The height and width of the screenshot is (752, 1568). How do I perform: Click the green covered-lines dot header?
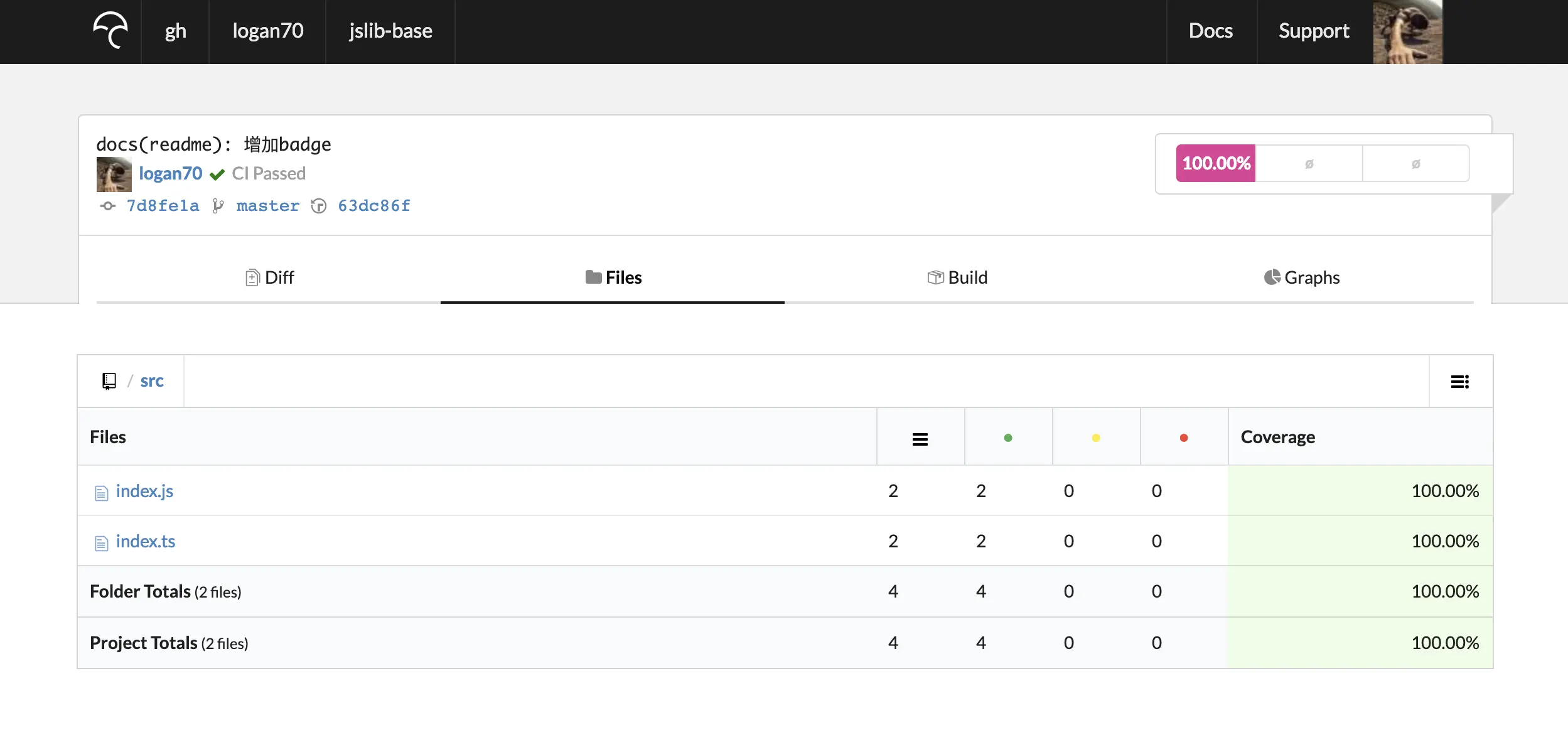point(1007,438)
